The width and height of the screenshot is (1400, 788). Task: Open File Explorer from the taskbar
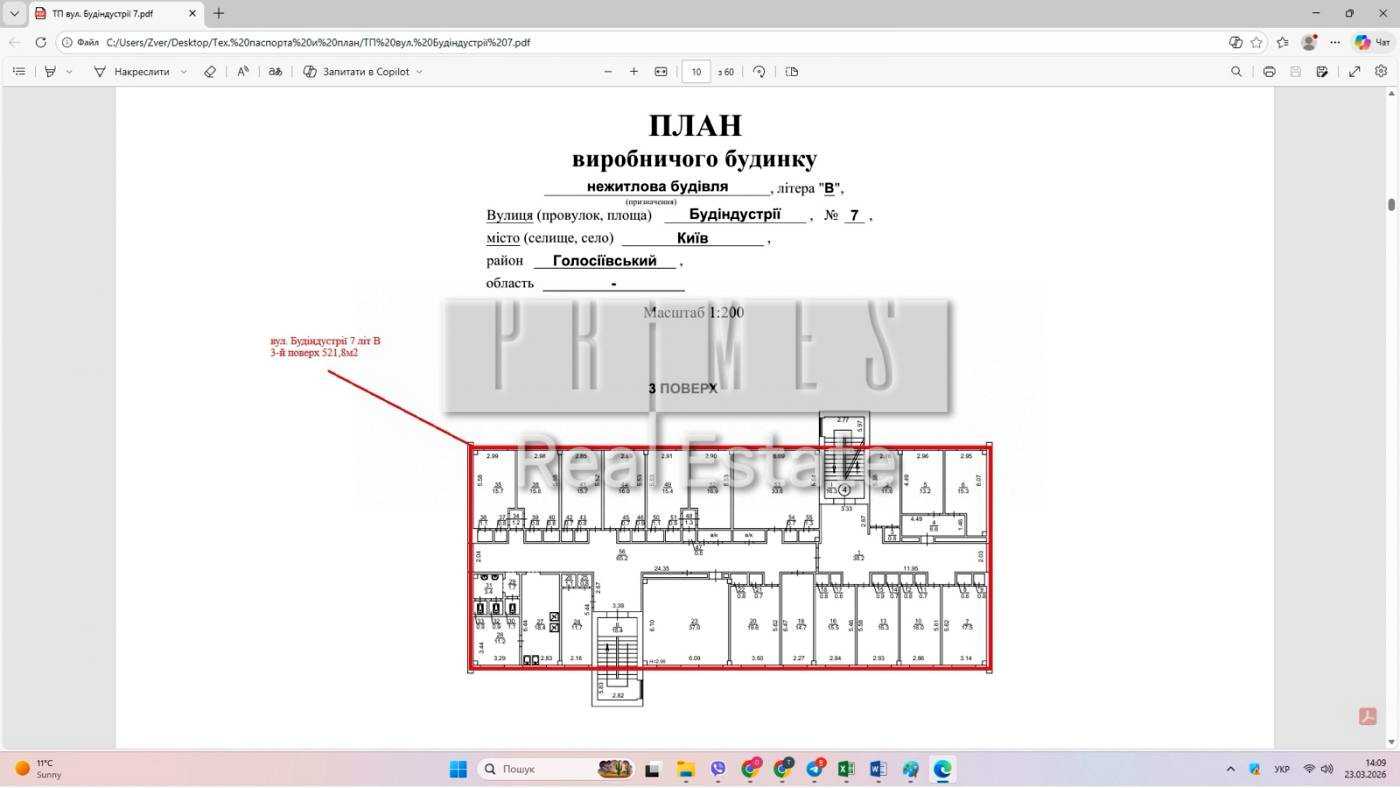tap(686, 769)
